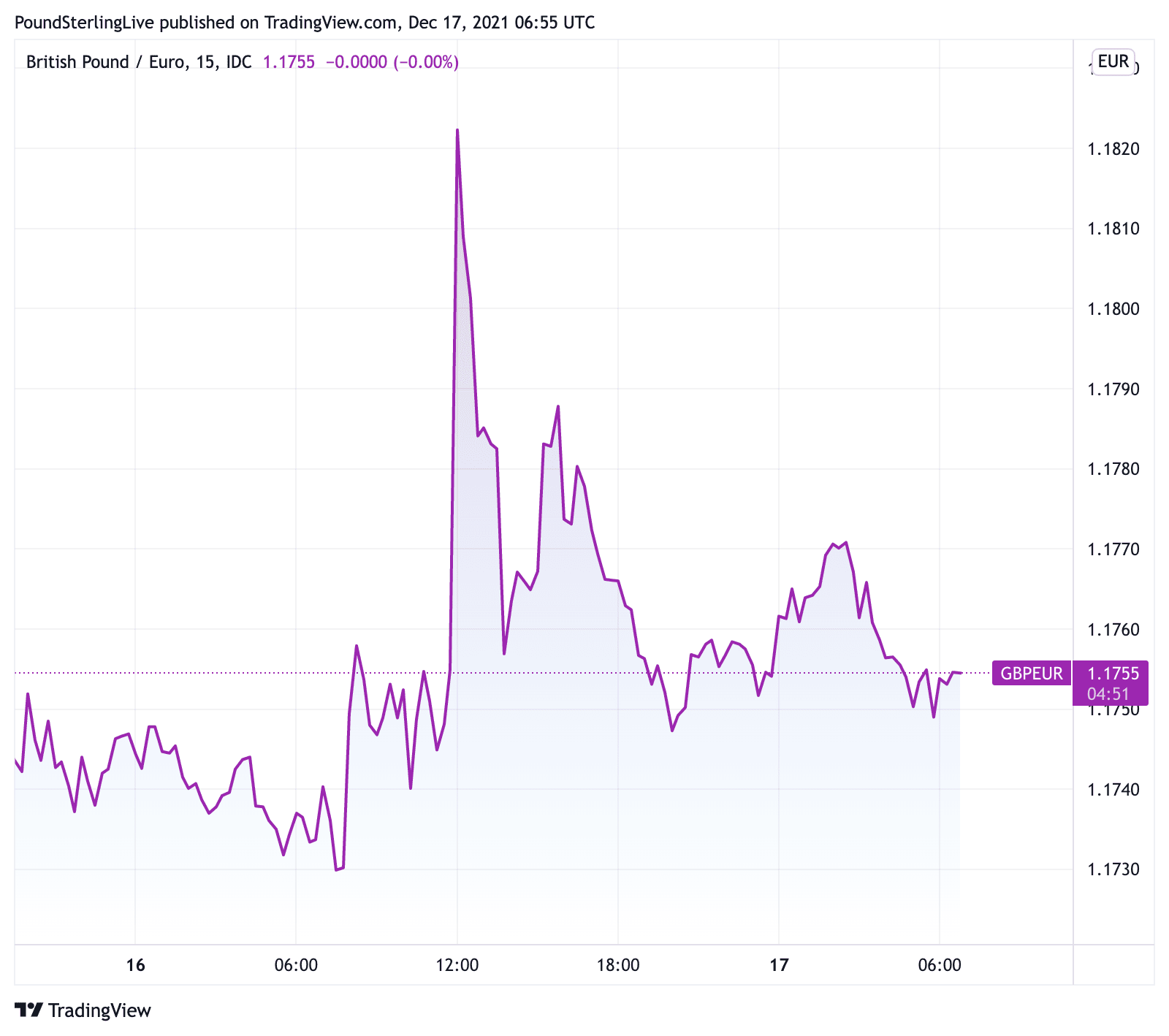Click the 1.1790 price scale label
The image size is (1169, 1036).
(1113, 389)
